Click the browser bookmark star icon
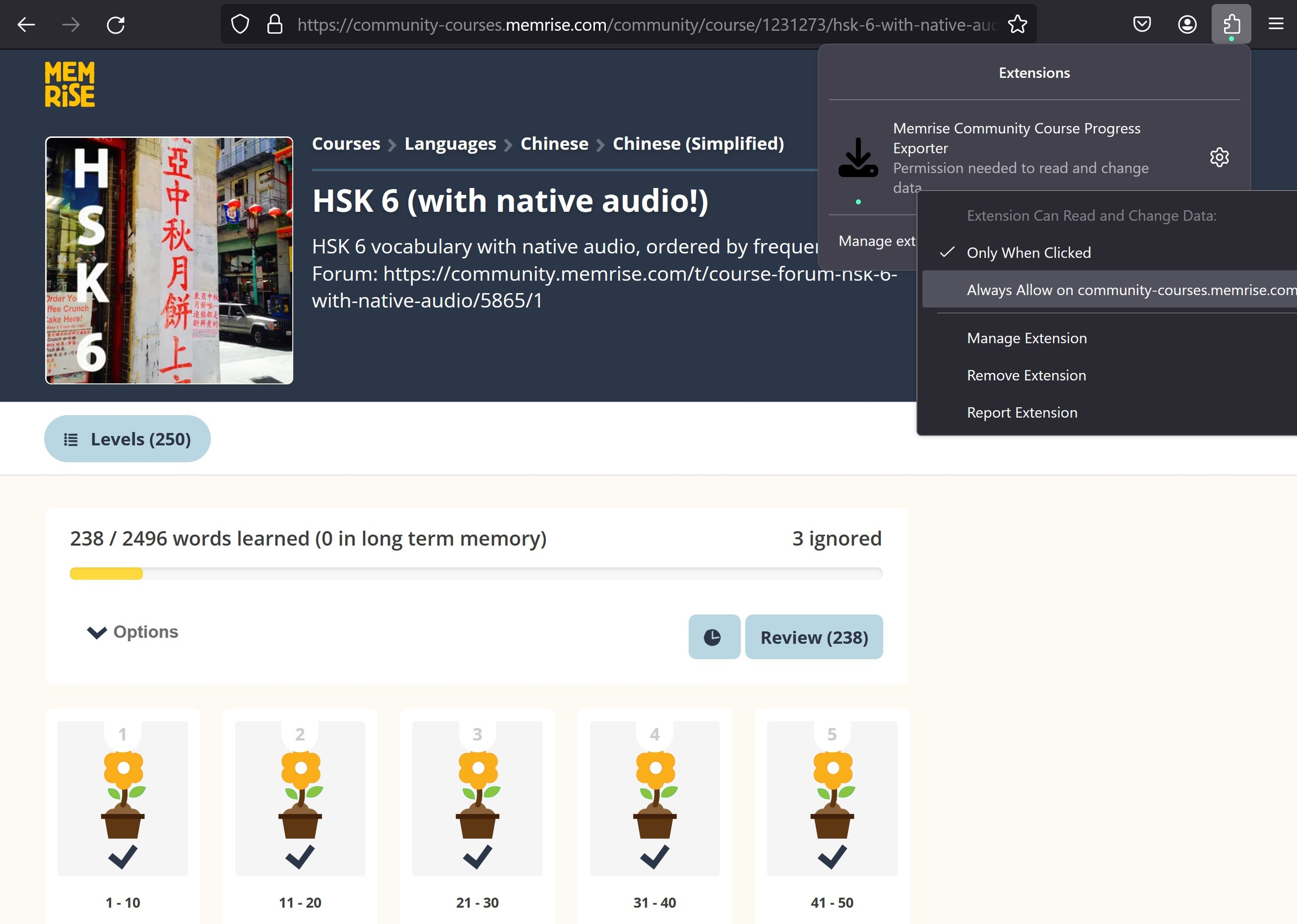Image resolution: width=1297 pixels, height=924 pixels. 1018,25
